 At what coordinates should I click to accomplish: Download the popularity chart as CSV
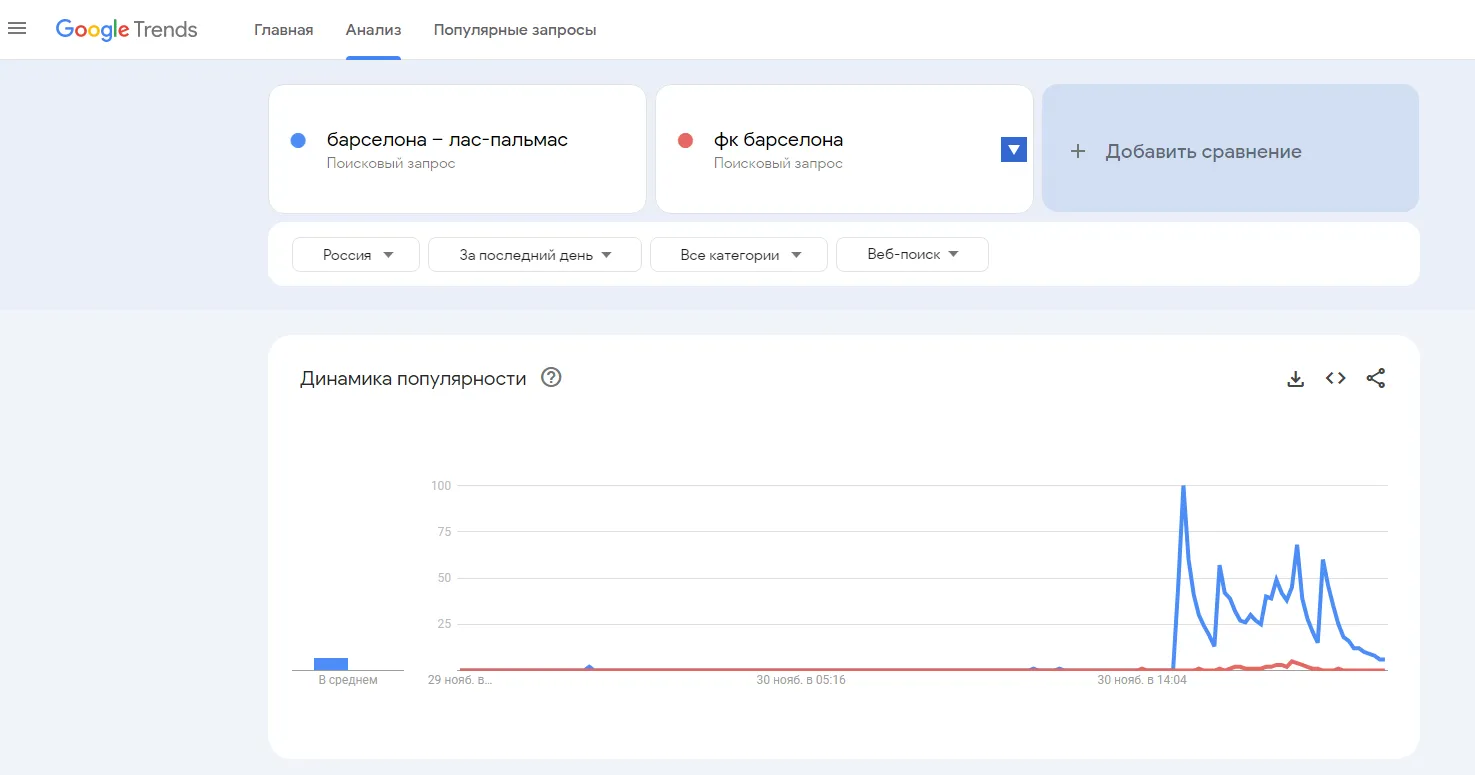click(x=1296, y=379)
